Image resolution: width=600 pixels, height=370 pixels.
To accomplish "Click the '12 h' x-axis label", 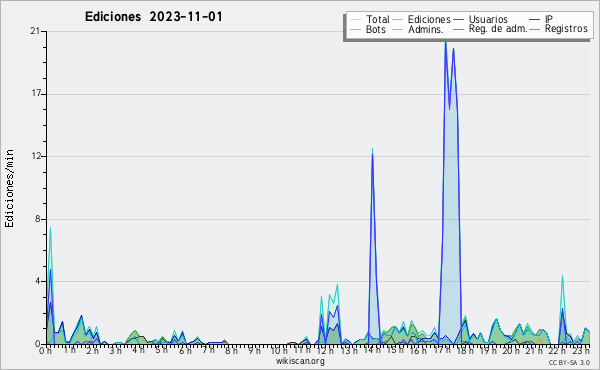I will pos(325,350).
